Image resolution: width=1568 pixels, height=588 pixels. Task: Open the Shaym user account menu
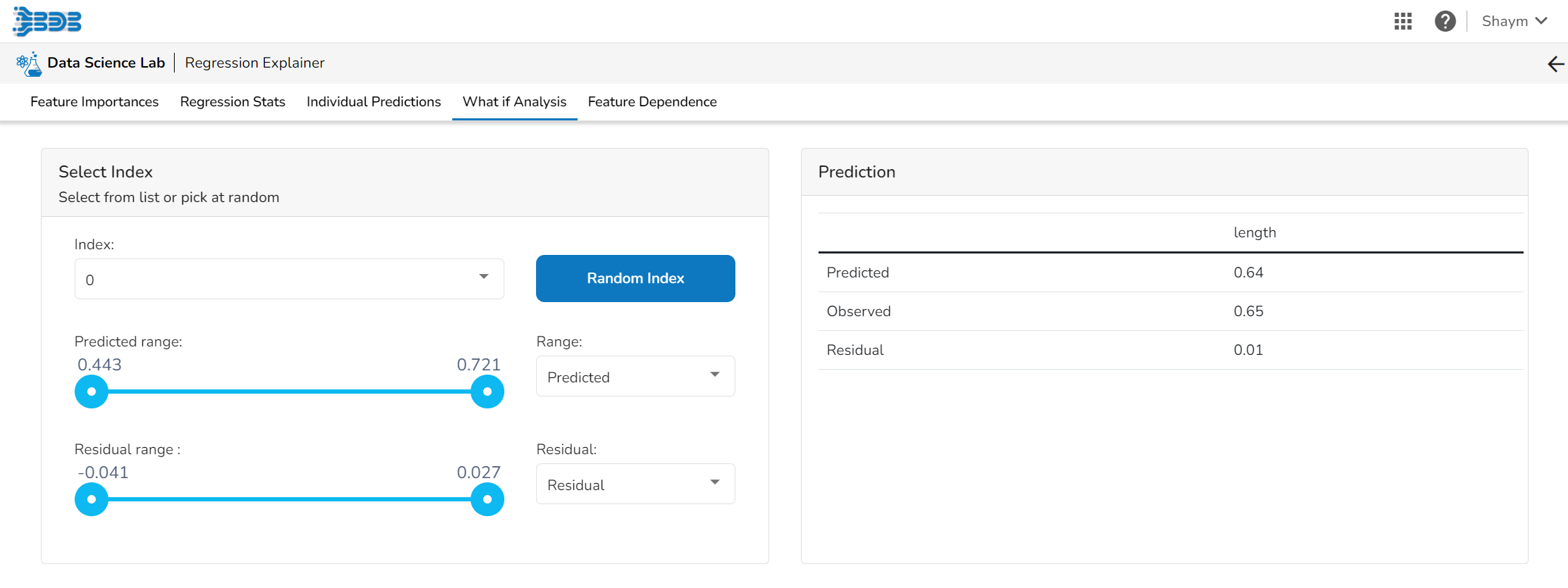tap(1514, 21)
